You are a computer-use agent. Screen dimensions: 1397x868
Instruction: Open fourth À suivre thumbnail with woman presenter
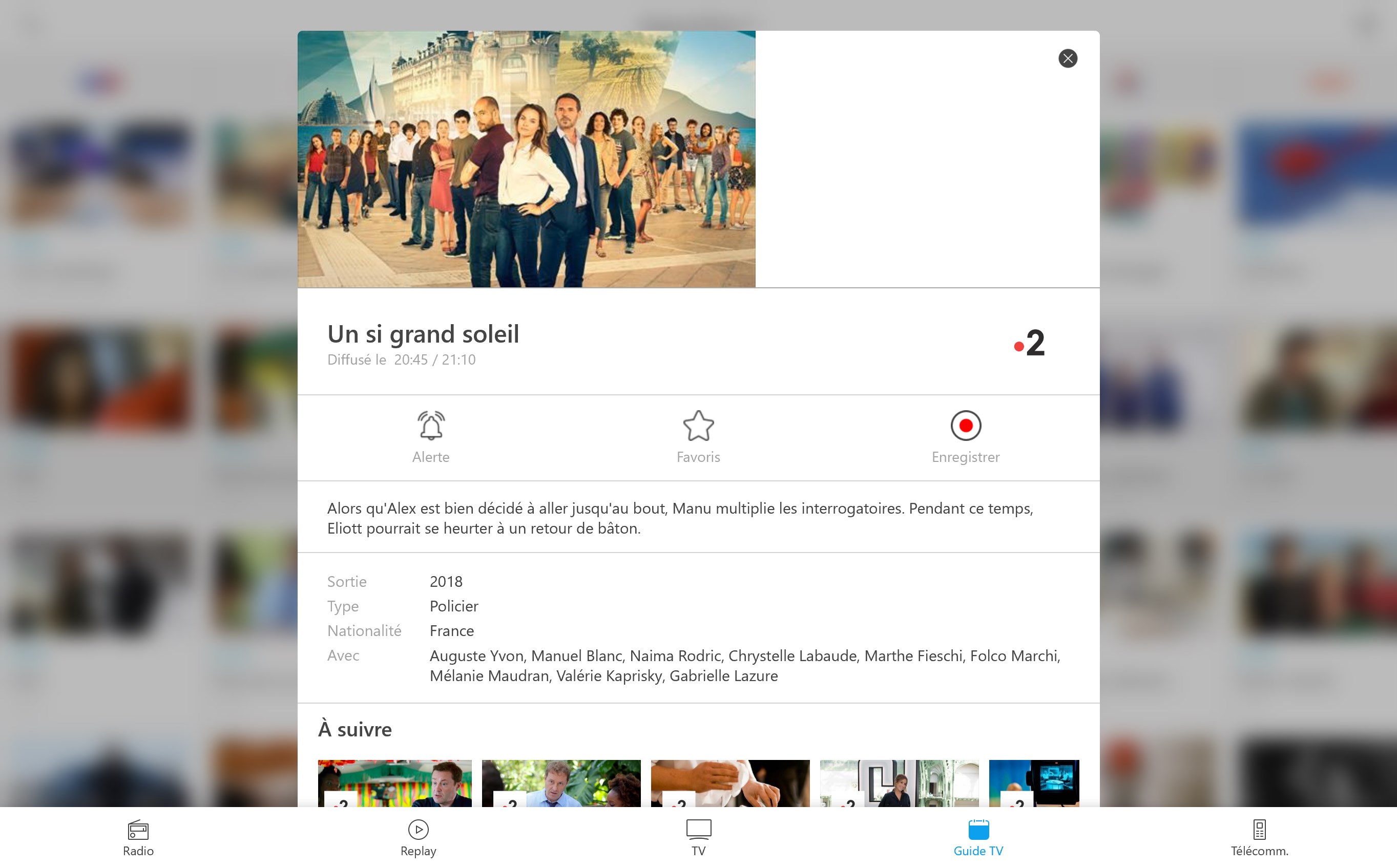pyautogui.click(x=899, y=783)
